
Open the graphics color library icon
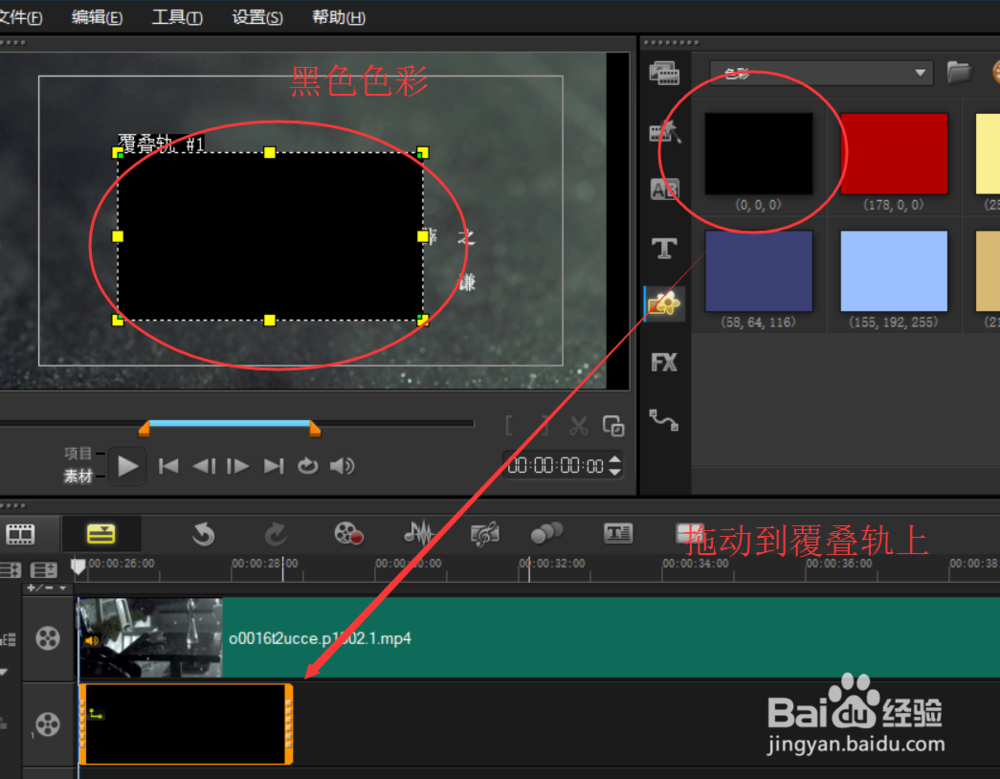click(664, 304)
